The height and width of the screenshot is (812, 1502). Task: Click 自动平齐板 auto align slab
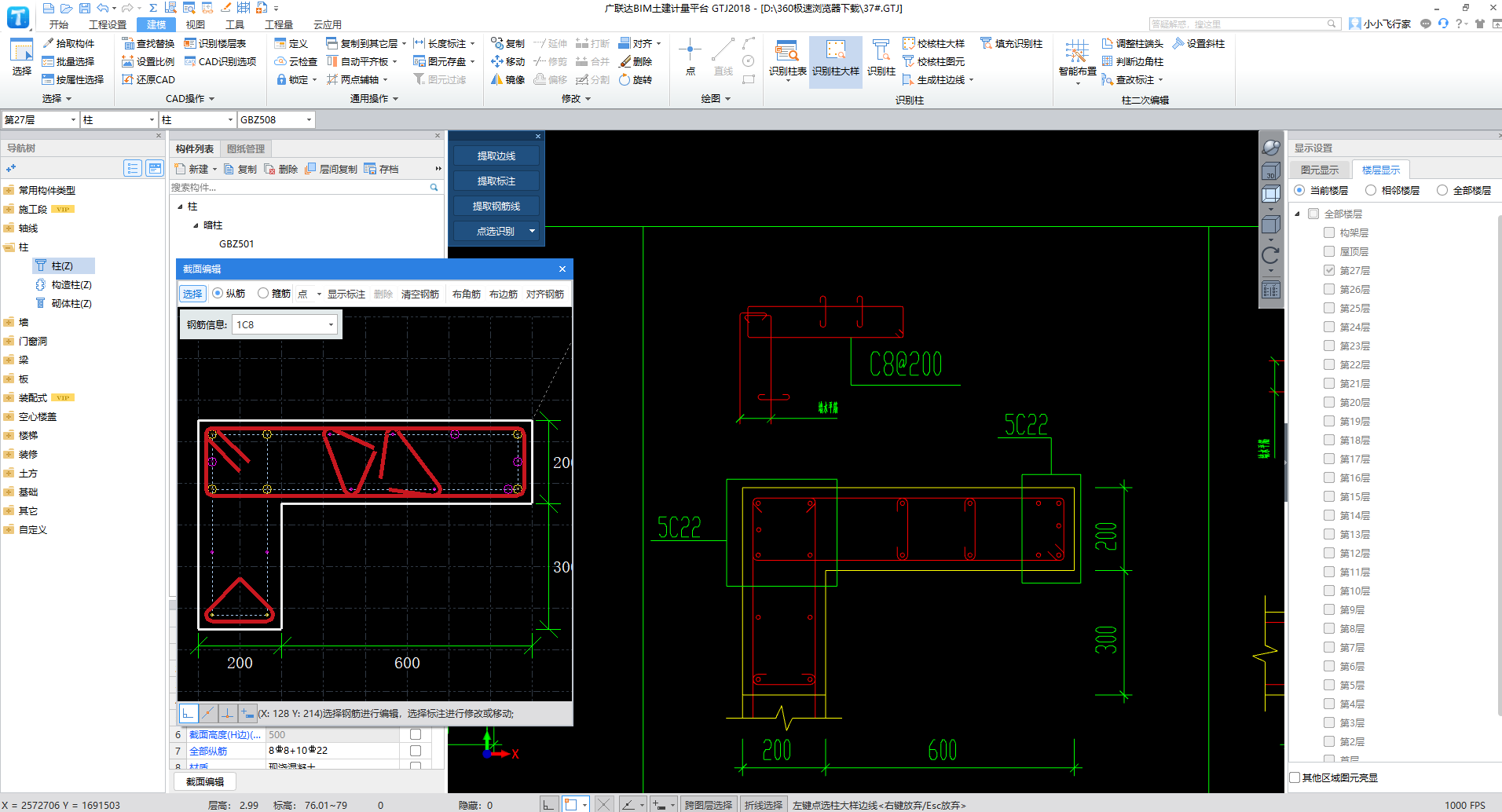pos(357,61)
